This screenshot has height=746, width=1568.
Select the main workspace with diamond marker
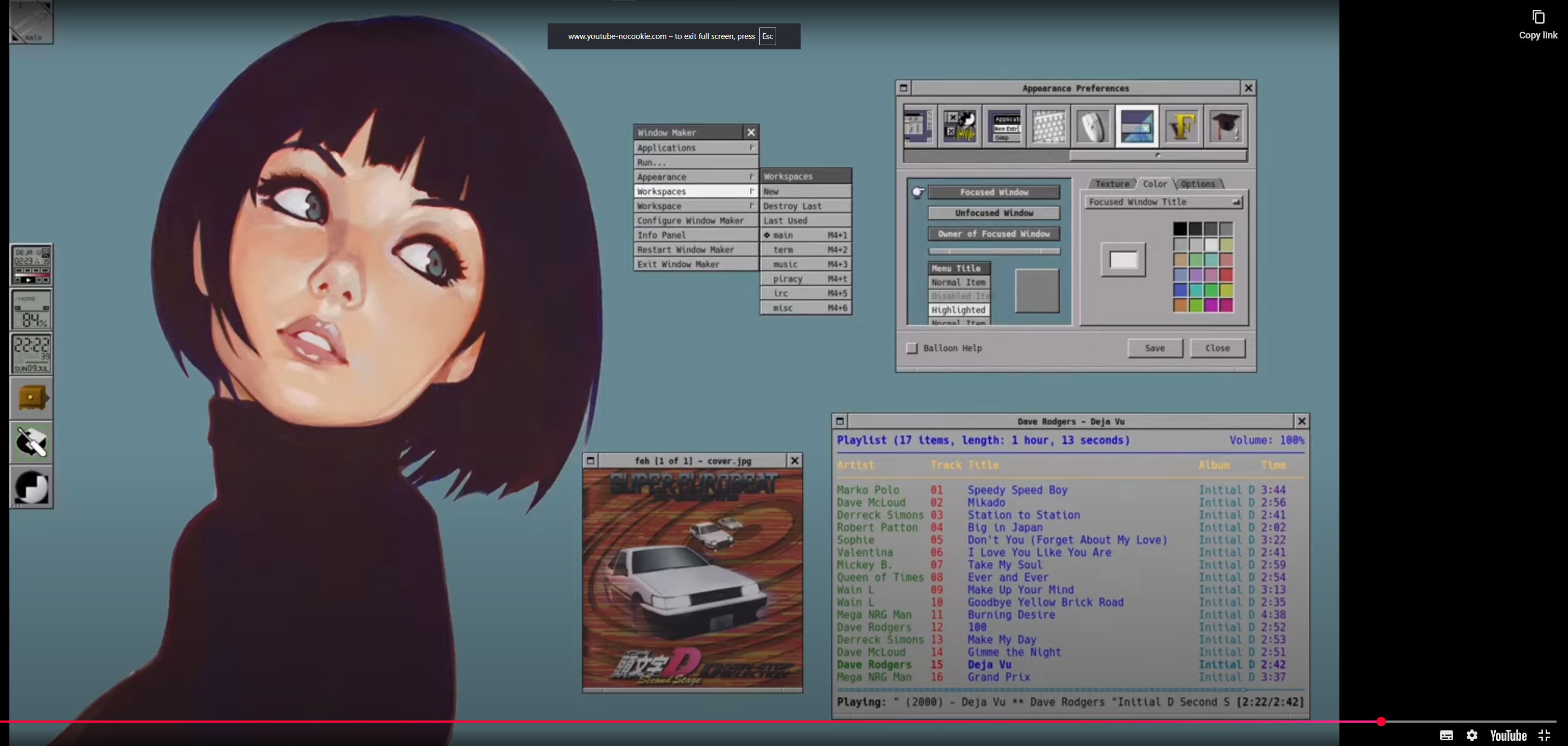tap(805, 235)
